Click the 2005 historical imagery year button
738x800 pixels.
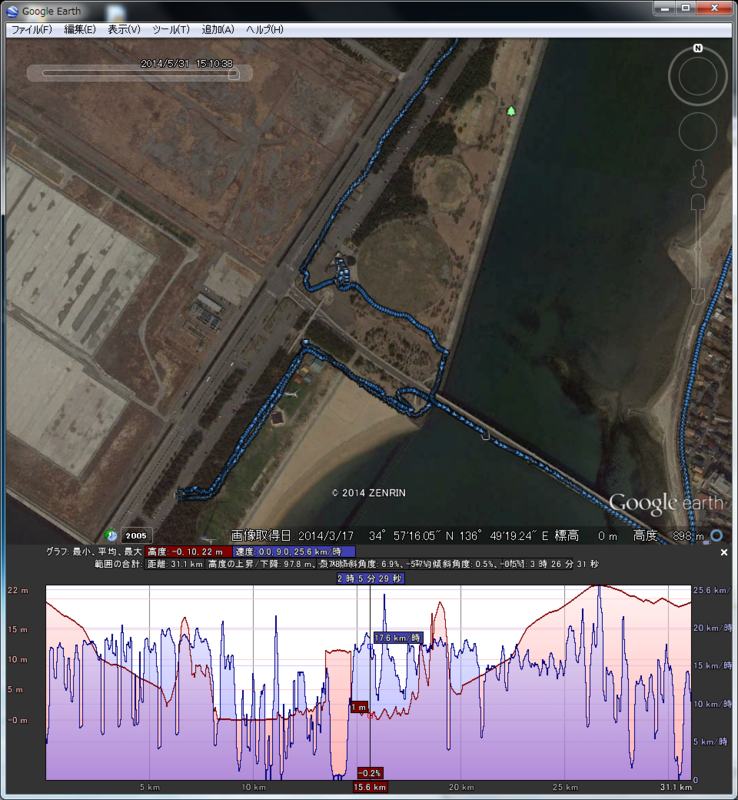[136, 535]
